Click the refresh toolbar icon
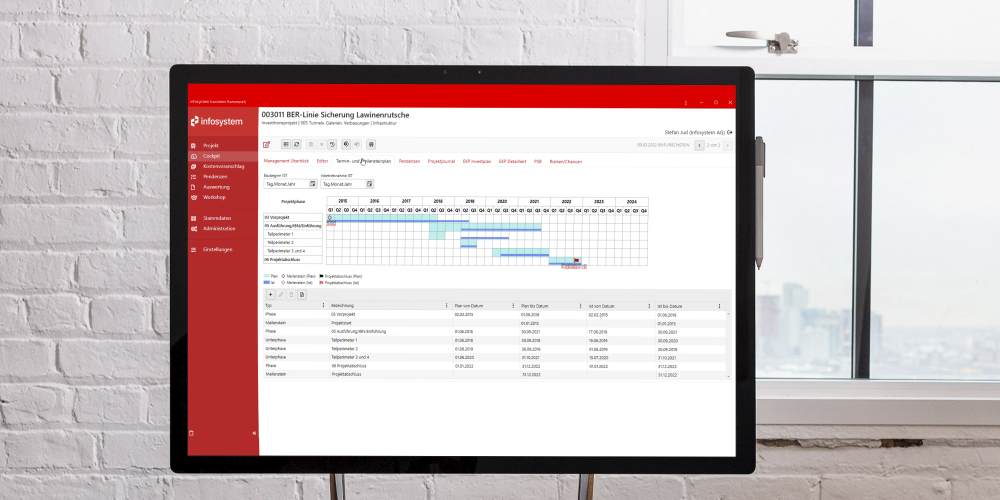The width and height of the screenshot is (1000, 500). pyautogui.click(x=297, y=145)
